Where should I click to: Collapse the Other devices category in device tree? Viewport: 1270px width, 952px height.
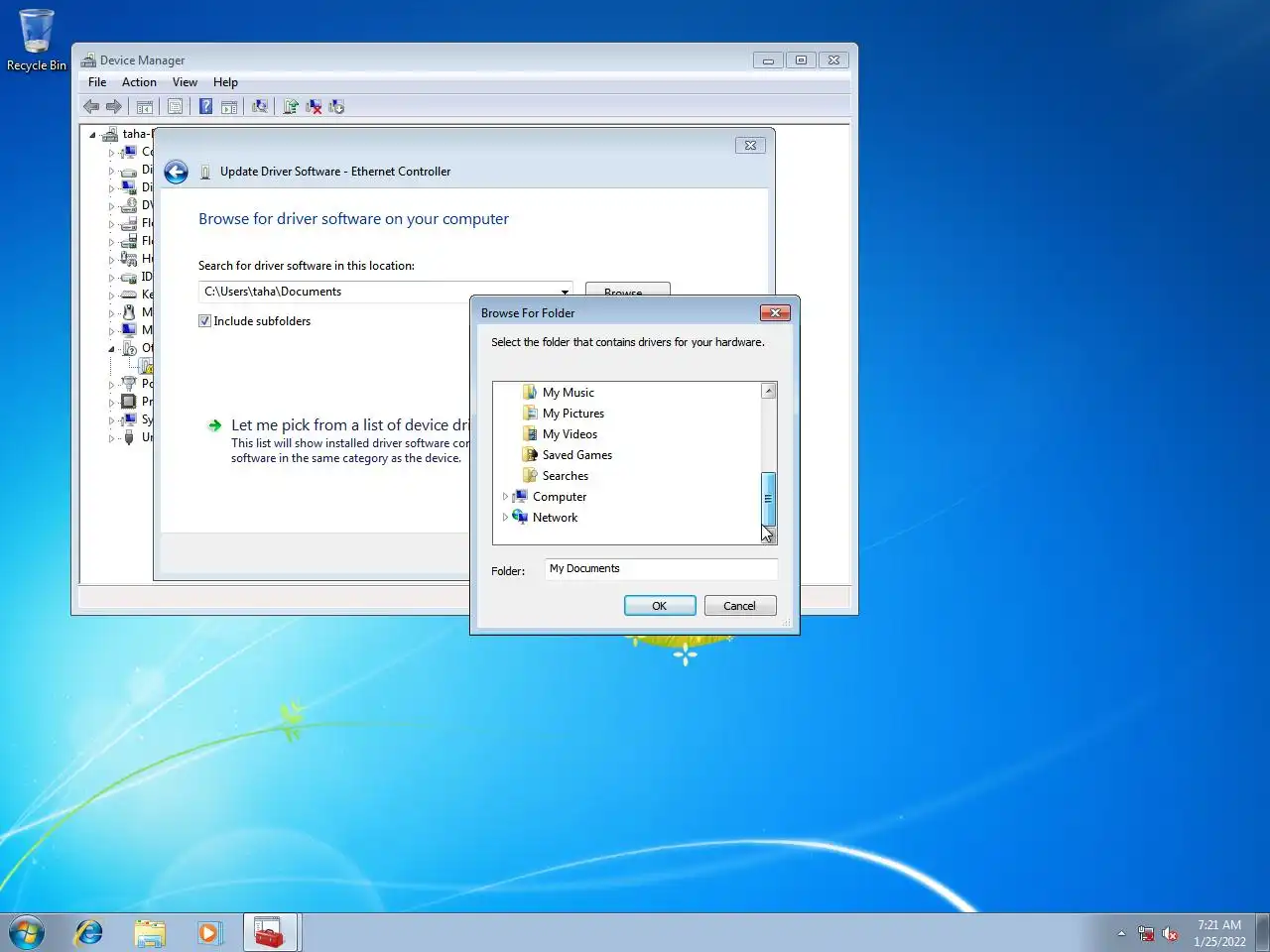tap(111, 348)
